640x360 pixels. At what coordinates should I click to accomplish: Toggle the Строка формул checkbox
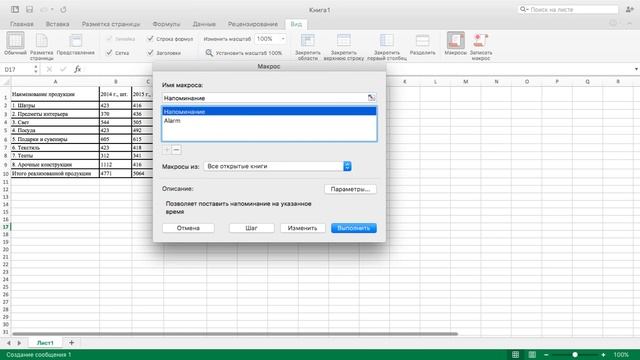151,39
